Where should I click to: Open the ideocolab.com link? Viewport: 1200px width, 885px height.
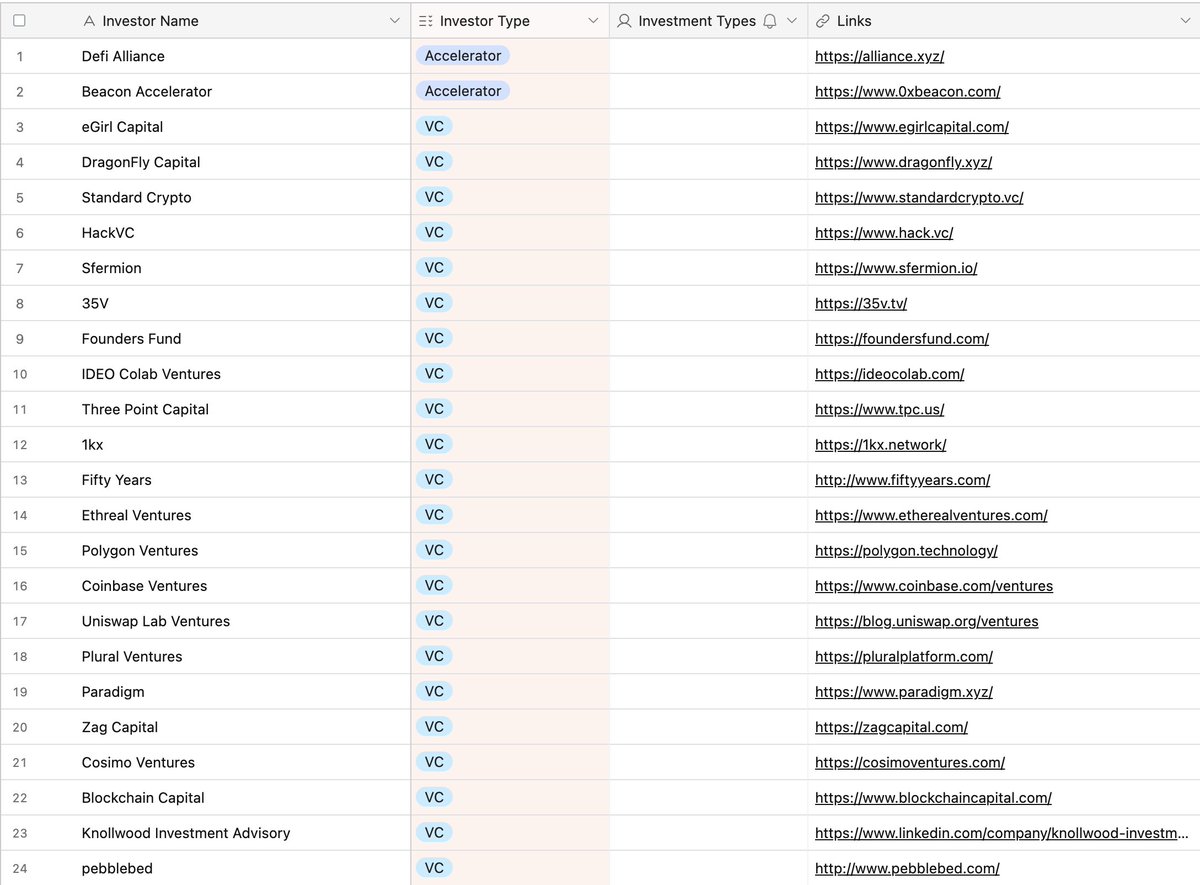point(890,374)
